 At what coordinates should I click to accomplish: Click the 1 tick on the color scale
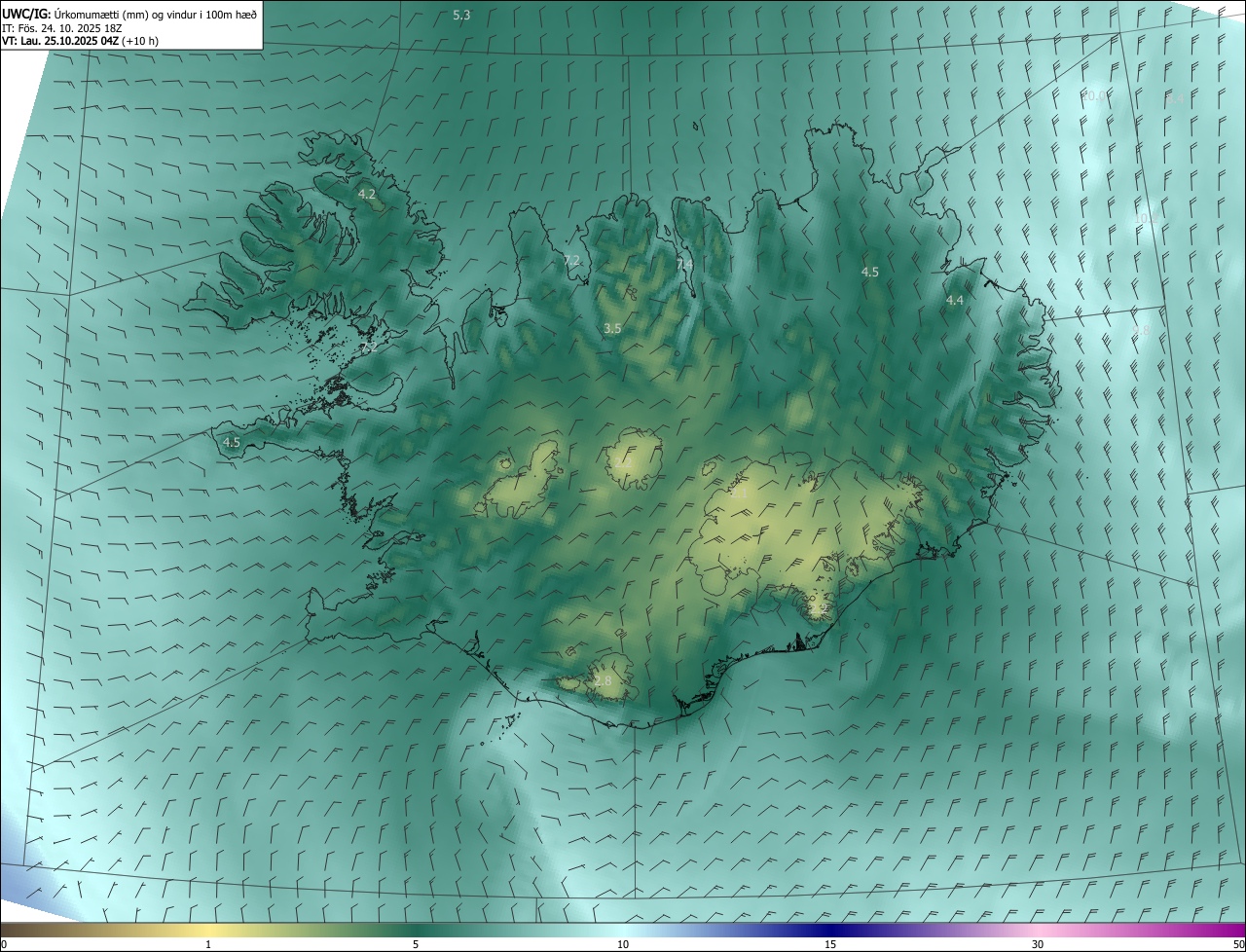click(x=209, y=945)
